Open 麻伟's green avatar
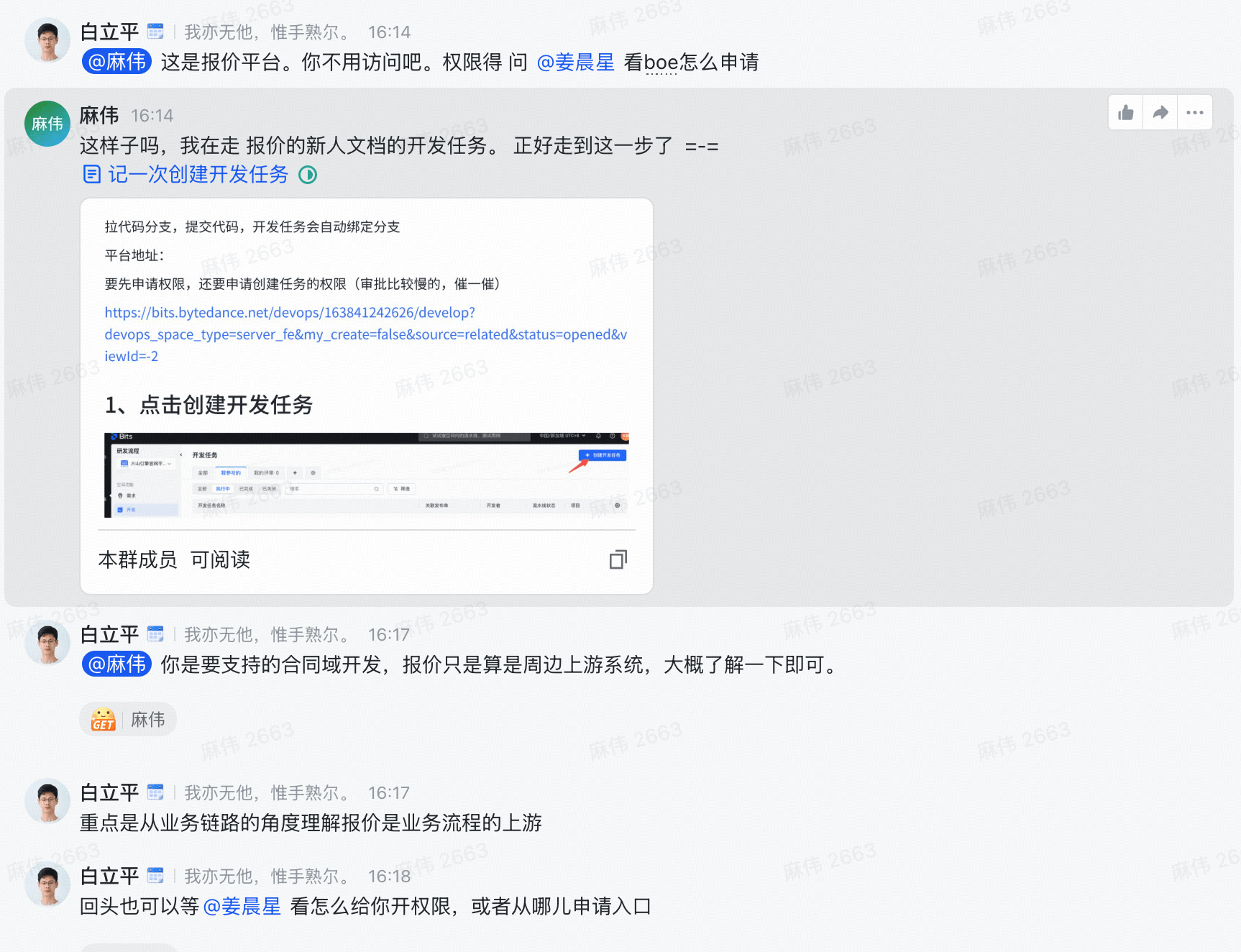 (x=47, y=124)
